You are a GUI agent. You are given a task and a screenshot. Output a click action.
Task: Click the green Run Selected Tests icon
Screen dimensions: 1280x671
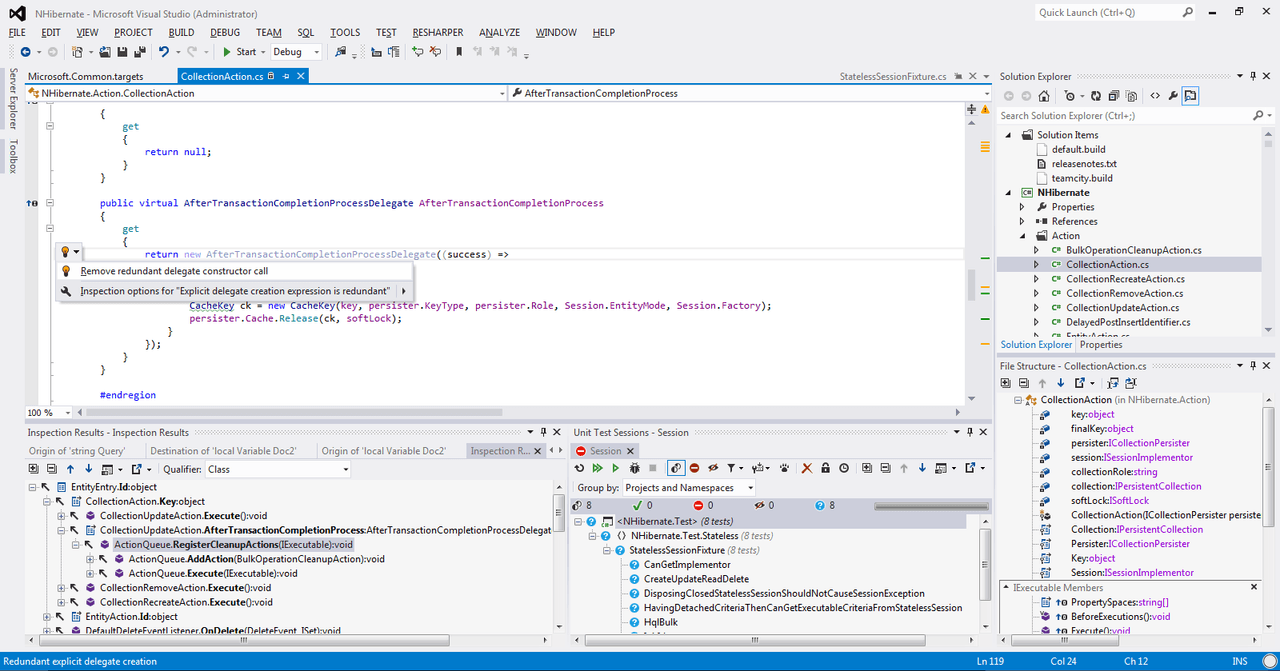point(616,468)
